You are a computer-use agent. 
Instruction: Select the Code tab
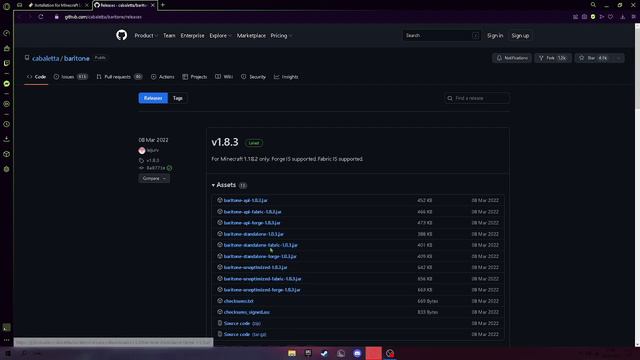(x=36, y=77)
